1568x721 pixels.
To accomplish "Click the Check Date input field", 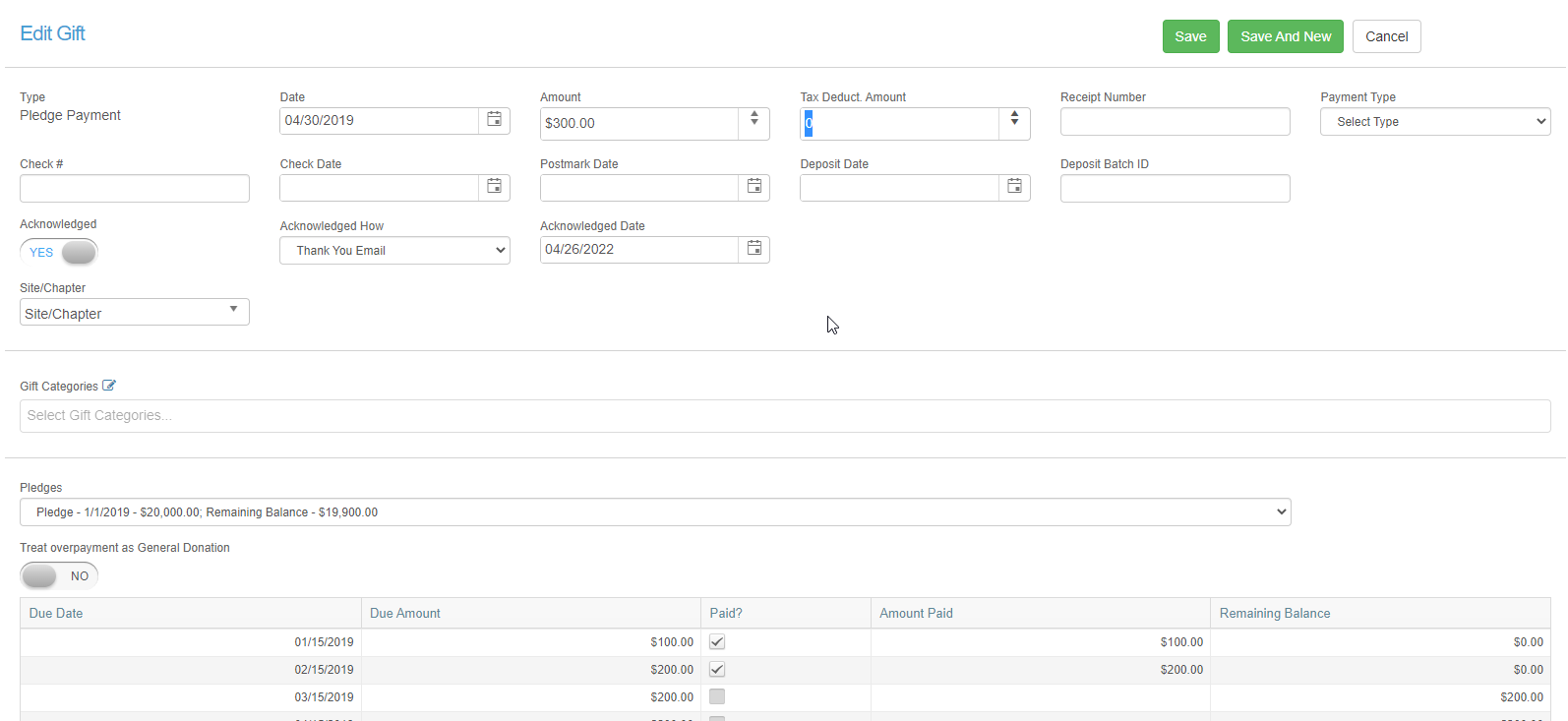I will point(380,187).
